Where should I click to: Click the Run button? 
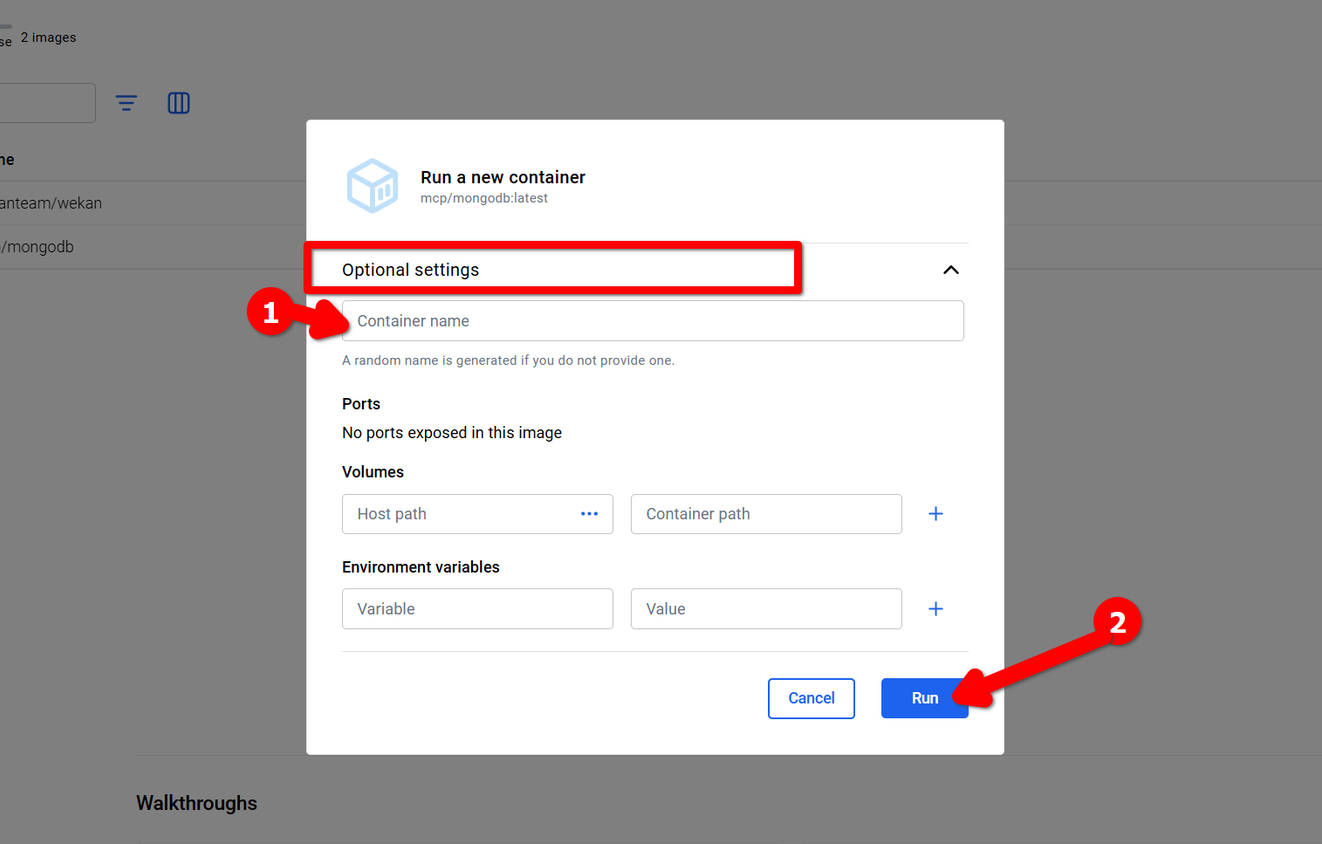pyautogui.click(x=925, y=699)
